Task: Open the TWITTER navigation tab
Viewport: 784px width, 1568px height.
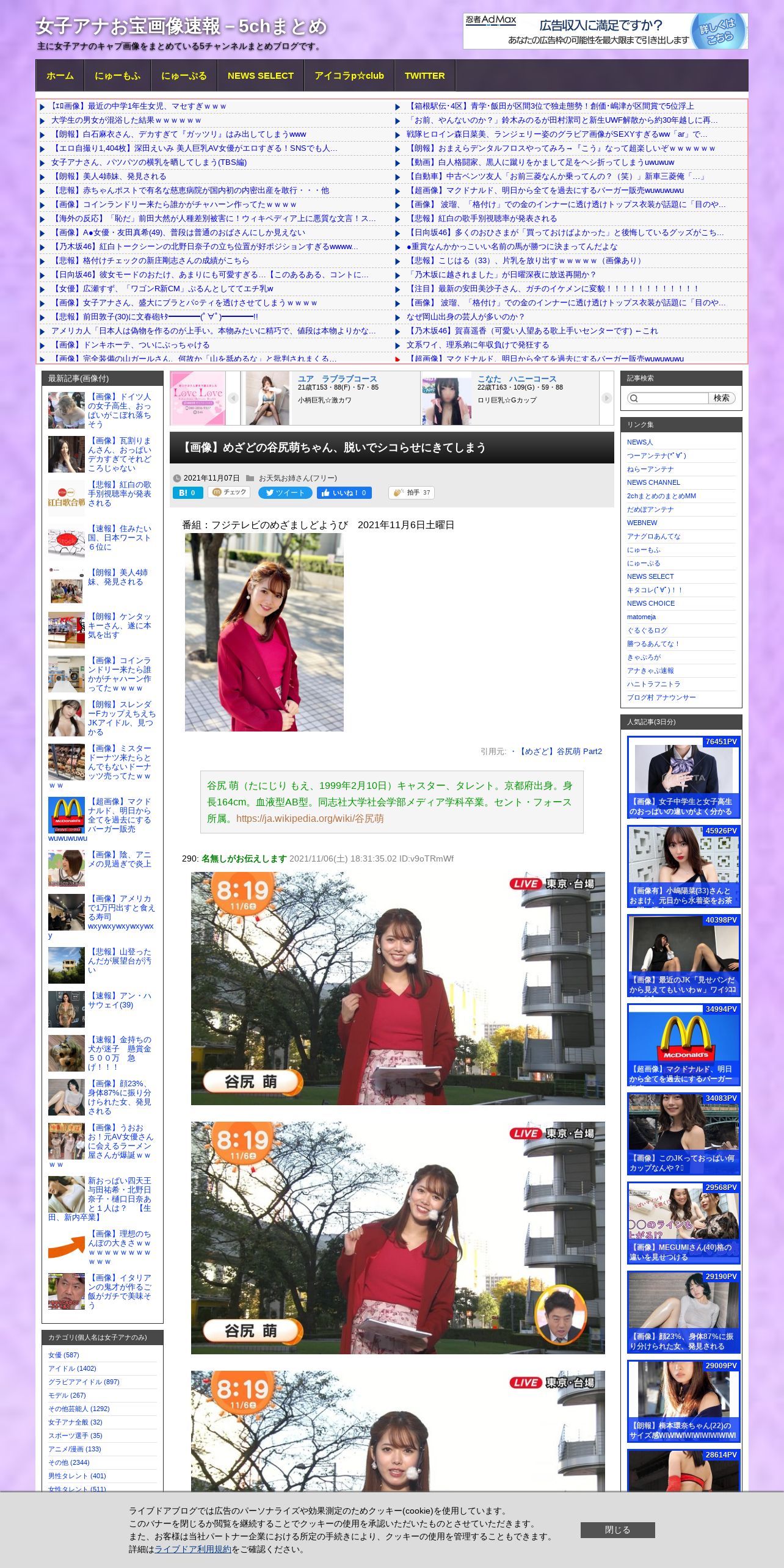Action: point(424,76)
